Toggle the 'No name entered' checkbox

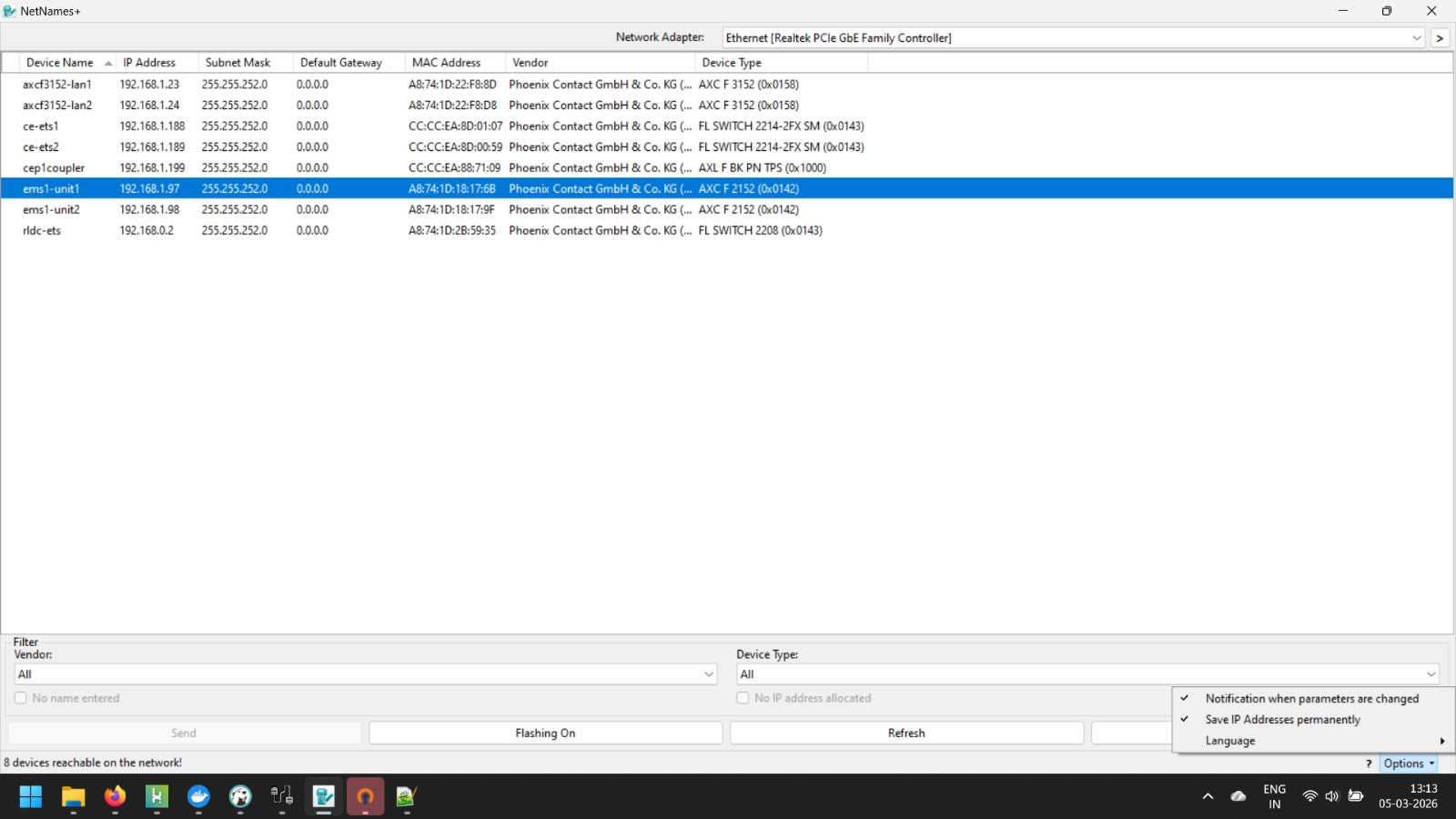(x=21, y=698)
